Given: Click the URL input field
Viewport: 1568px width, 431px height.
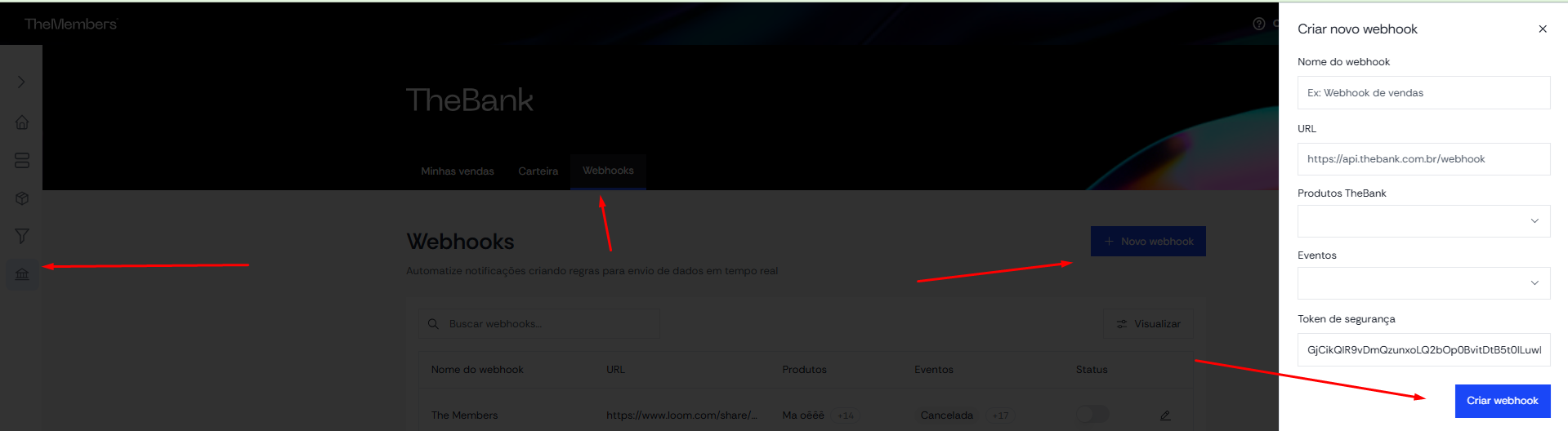Looking at the screenshot, I should pyautogui.click(x=1423, y=159).
